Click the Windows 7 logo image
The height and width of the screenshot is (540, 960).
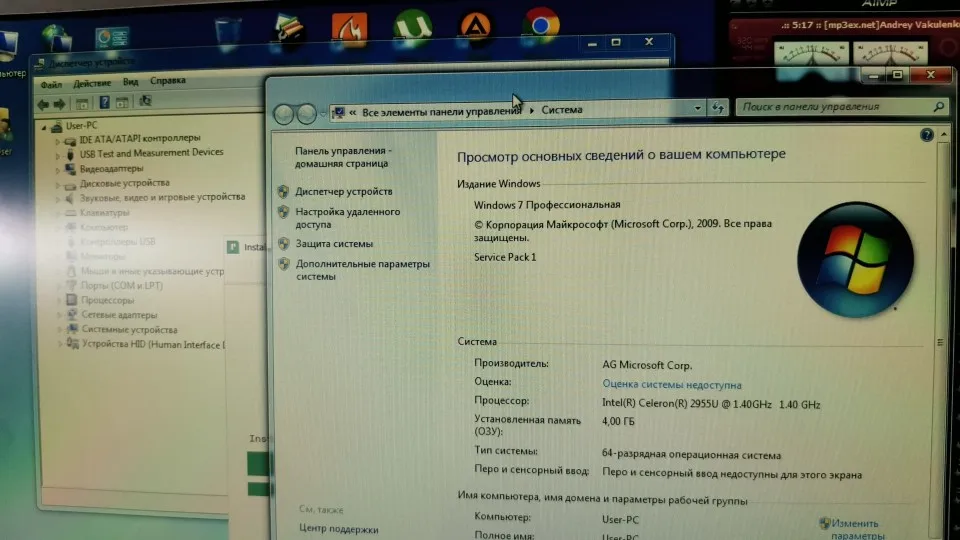pos(855,260)
